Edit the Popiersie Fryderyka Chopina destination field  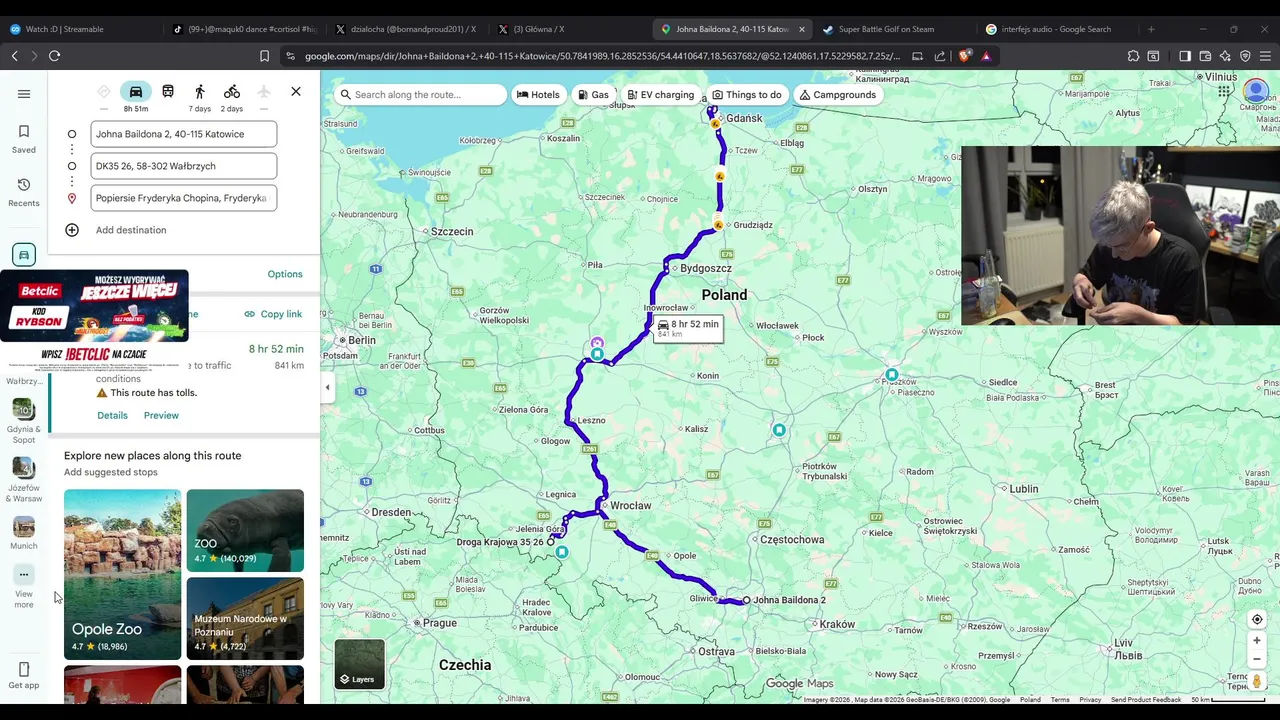coord(184,198)
